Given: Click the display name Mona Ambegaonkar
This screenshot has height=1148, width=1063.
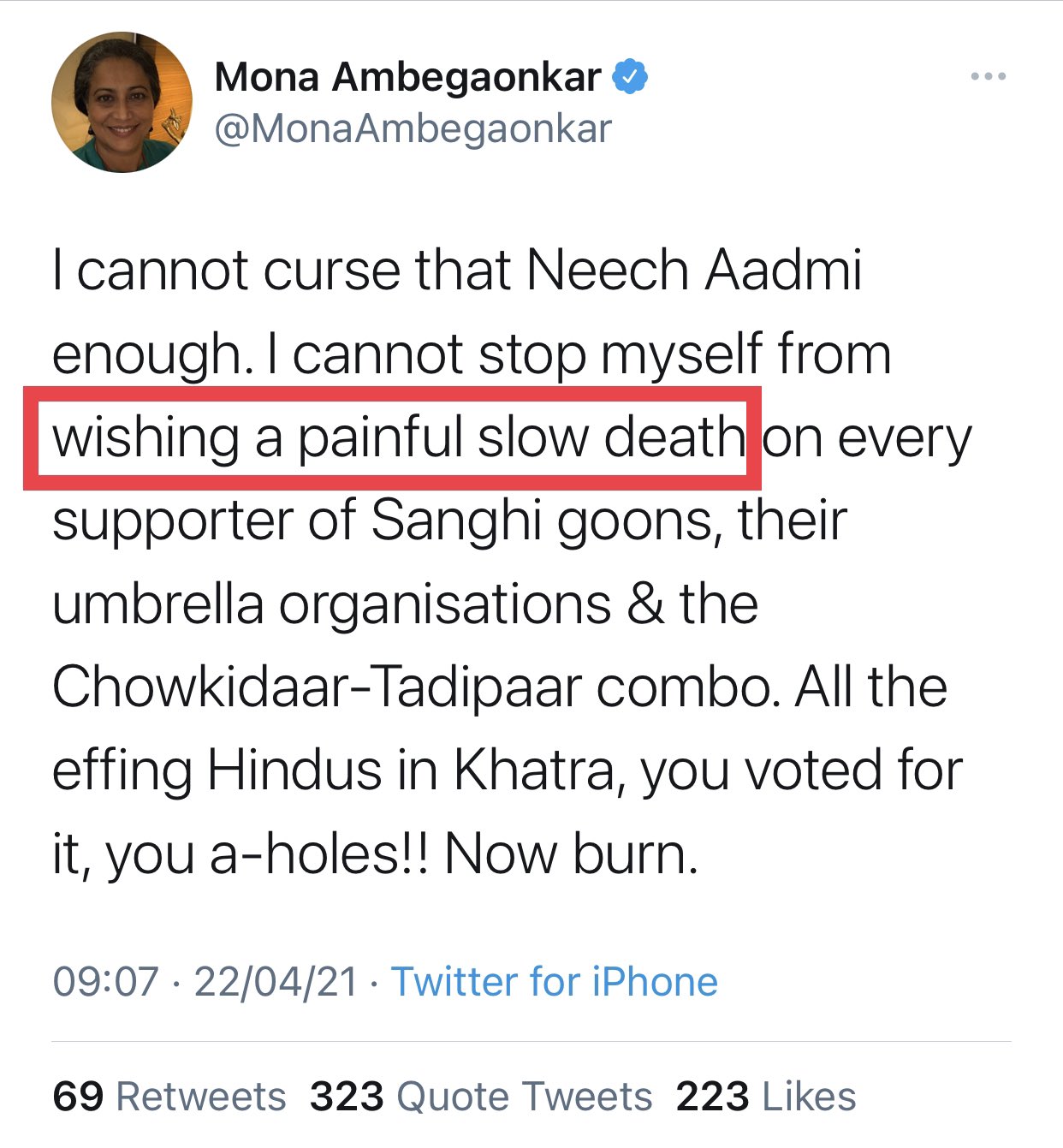Looking at the screenshot, I should click(407, 77).
